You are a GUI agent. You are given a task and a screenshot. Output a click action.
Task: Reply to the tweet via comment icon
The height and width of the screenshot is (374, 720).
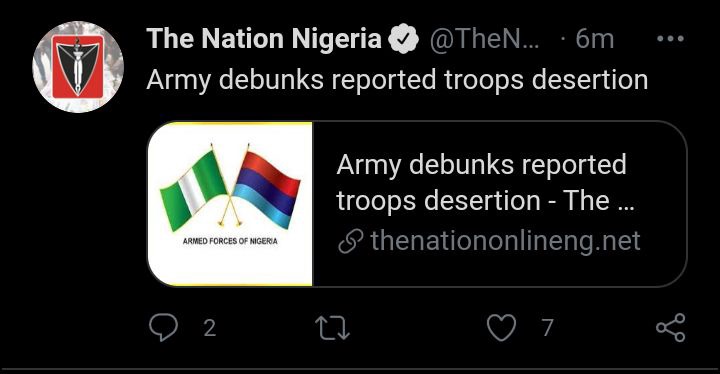163,328
